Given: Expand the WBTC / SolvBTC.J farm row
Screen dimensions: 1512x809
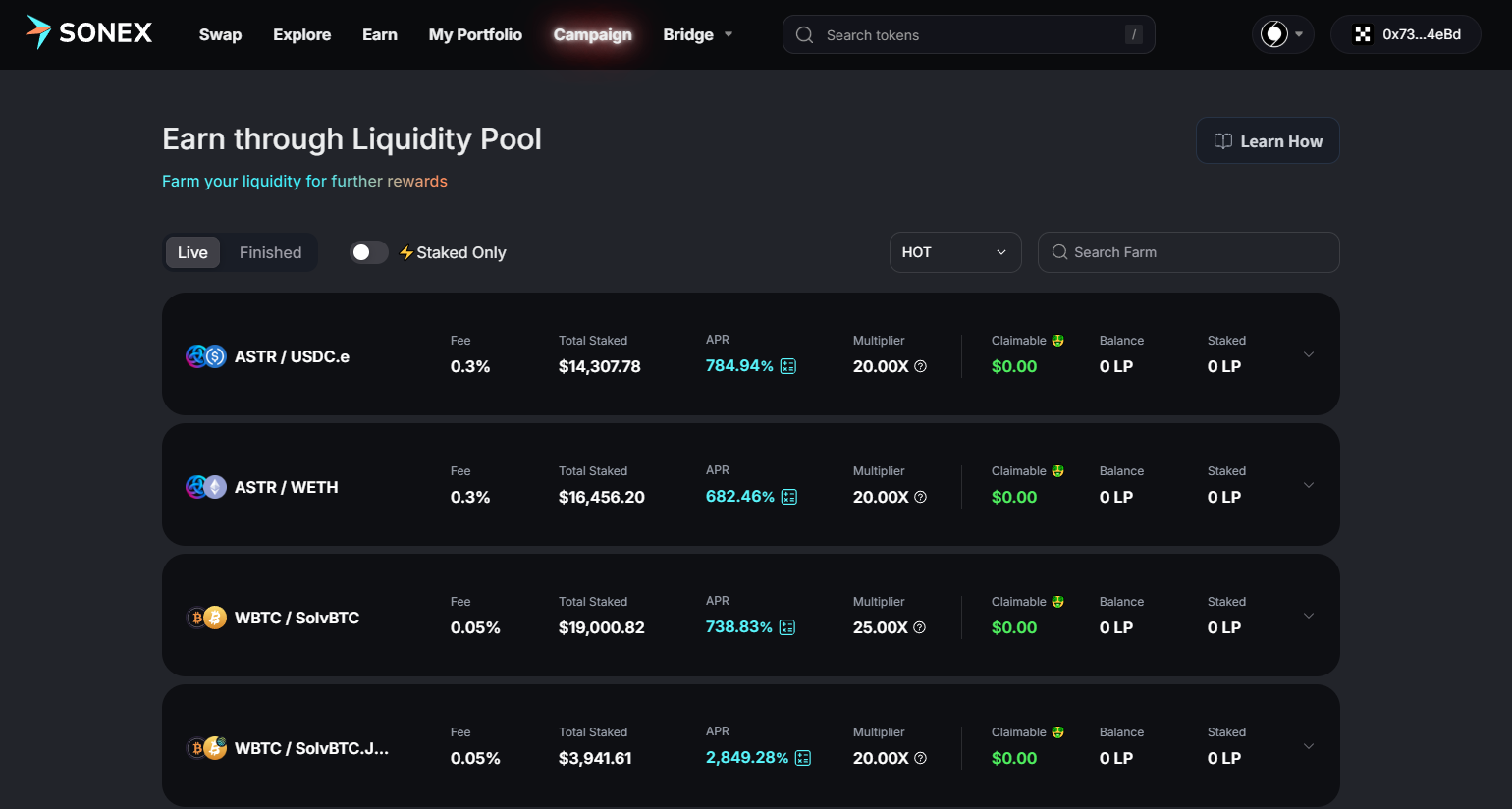Looking at the screenshot, I should (x=1309, y=746).
